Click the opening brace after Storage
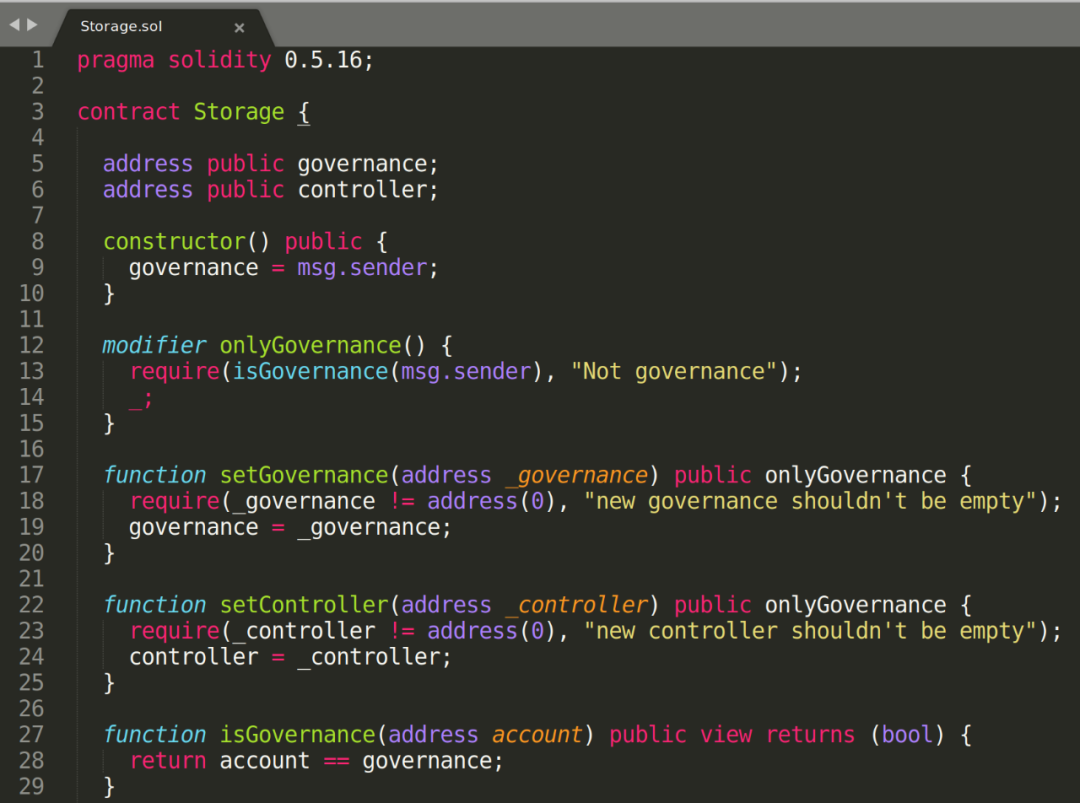 pyautogui.click(x=304, y=112)
